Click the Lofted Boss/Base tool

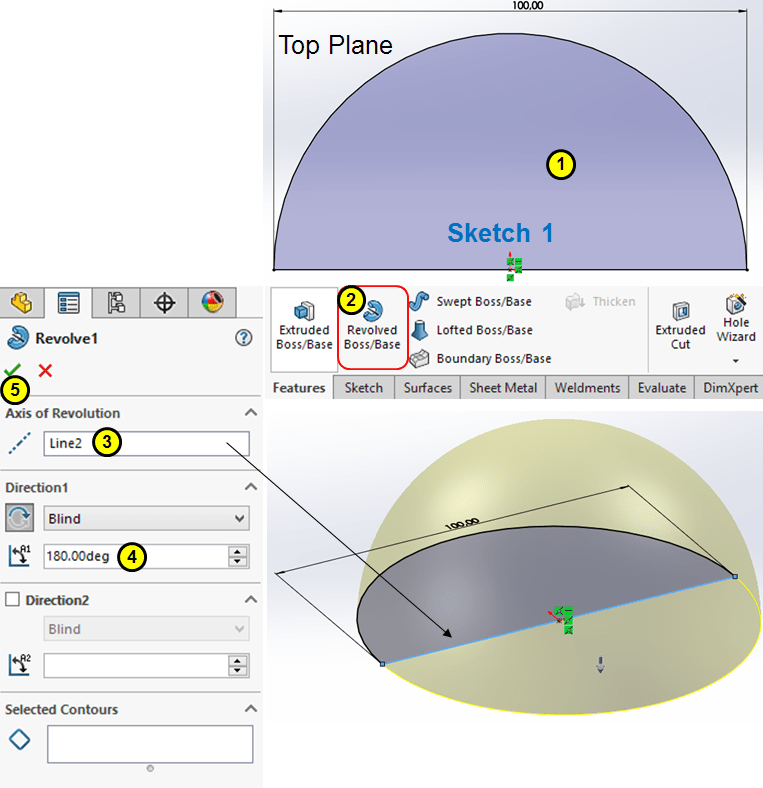pyautogui.click(x=472, y=330)
